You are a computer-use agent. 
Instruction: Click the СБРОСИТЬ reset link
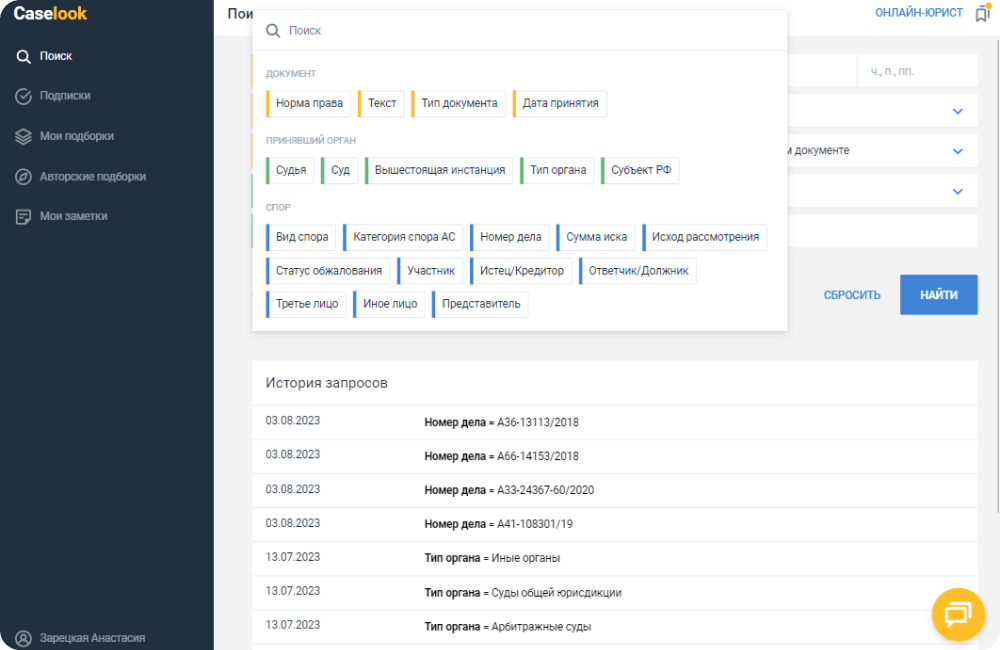point(852,295)
